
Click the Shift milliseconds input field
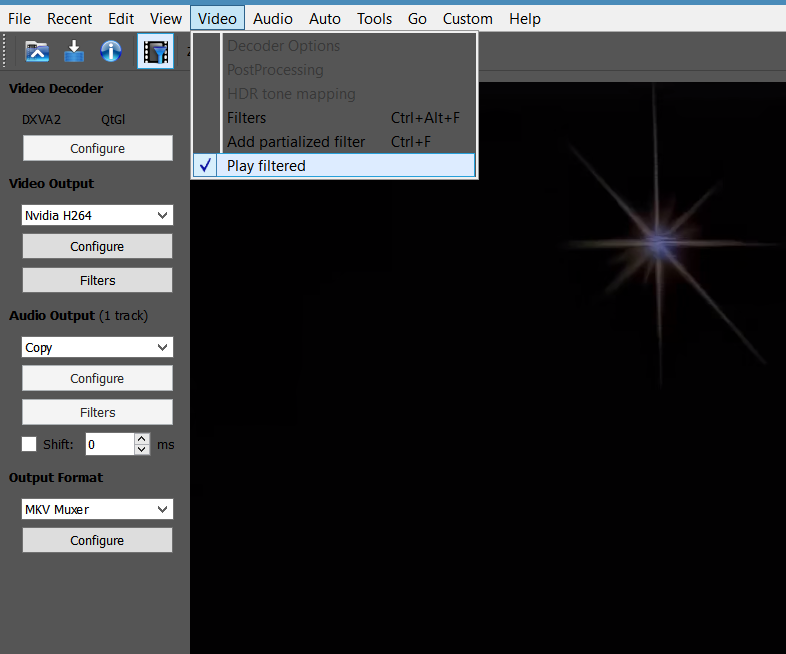click(x=110, y=444)
